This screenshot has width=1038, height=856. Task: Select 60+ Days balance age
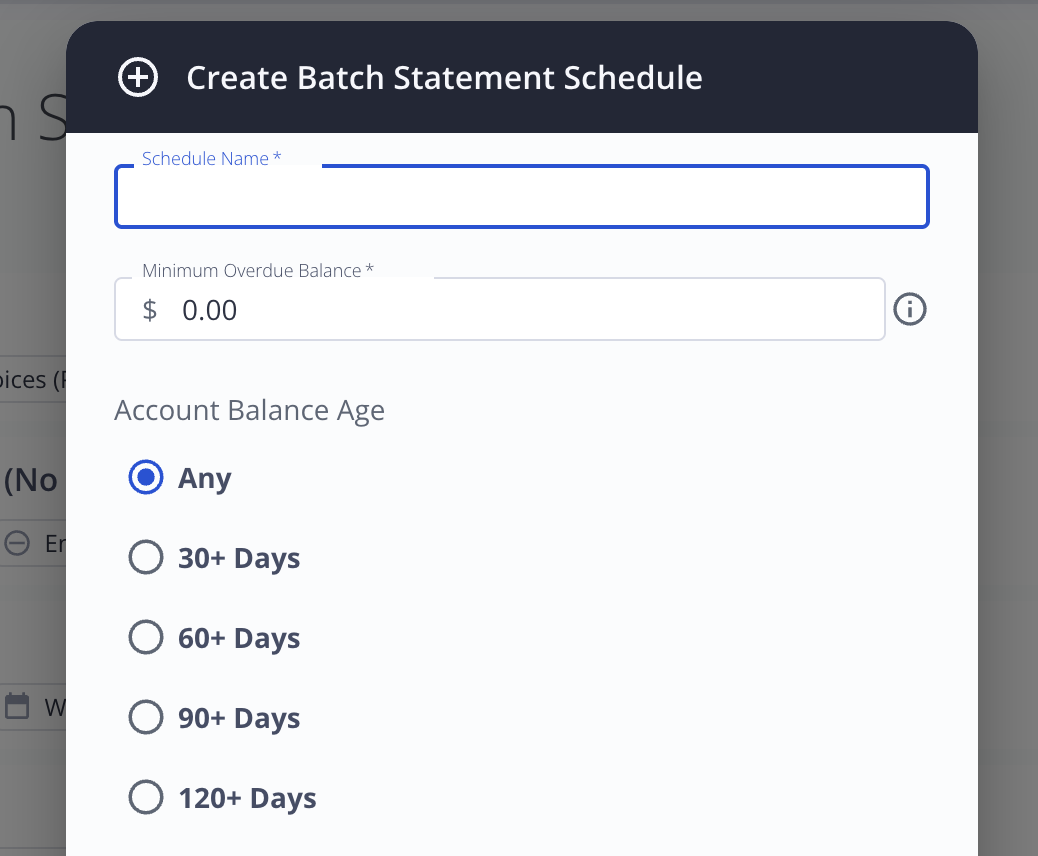(x=146, y=638)
